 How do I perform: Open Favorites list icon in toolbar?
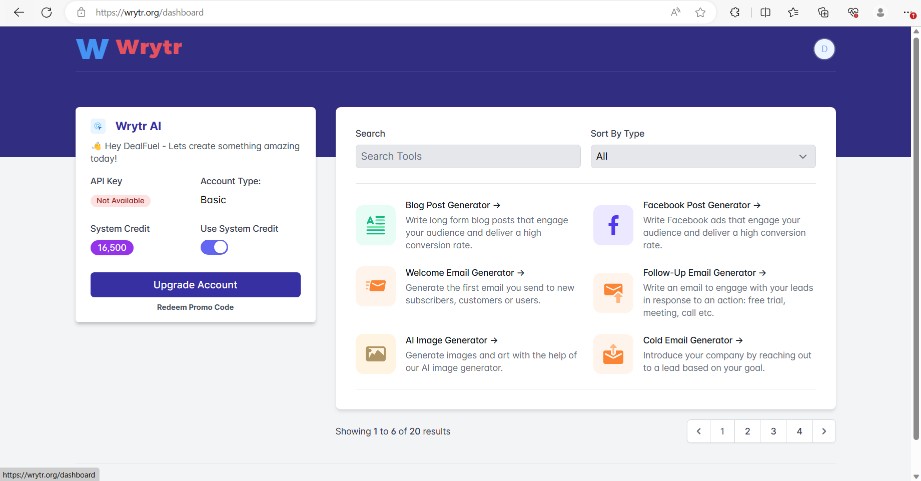pyautogui.click(x=794, y=12)
